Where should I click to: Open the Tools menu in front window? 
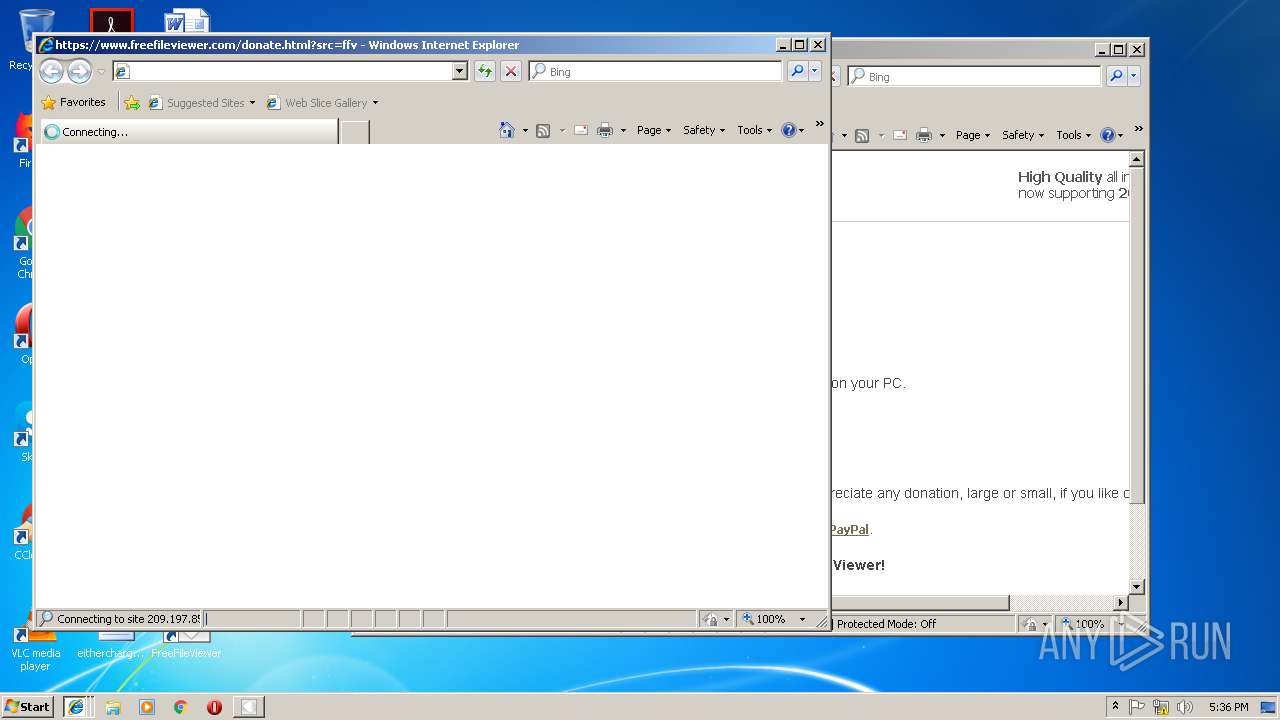pos(755,130)
